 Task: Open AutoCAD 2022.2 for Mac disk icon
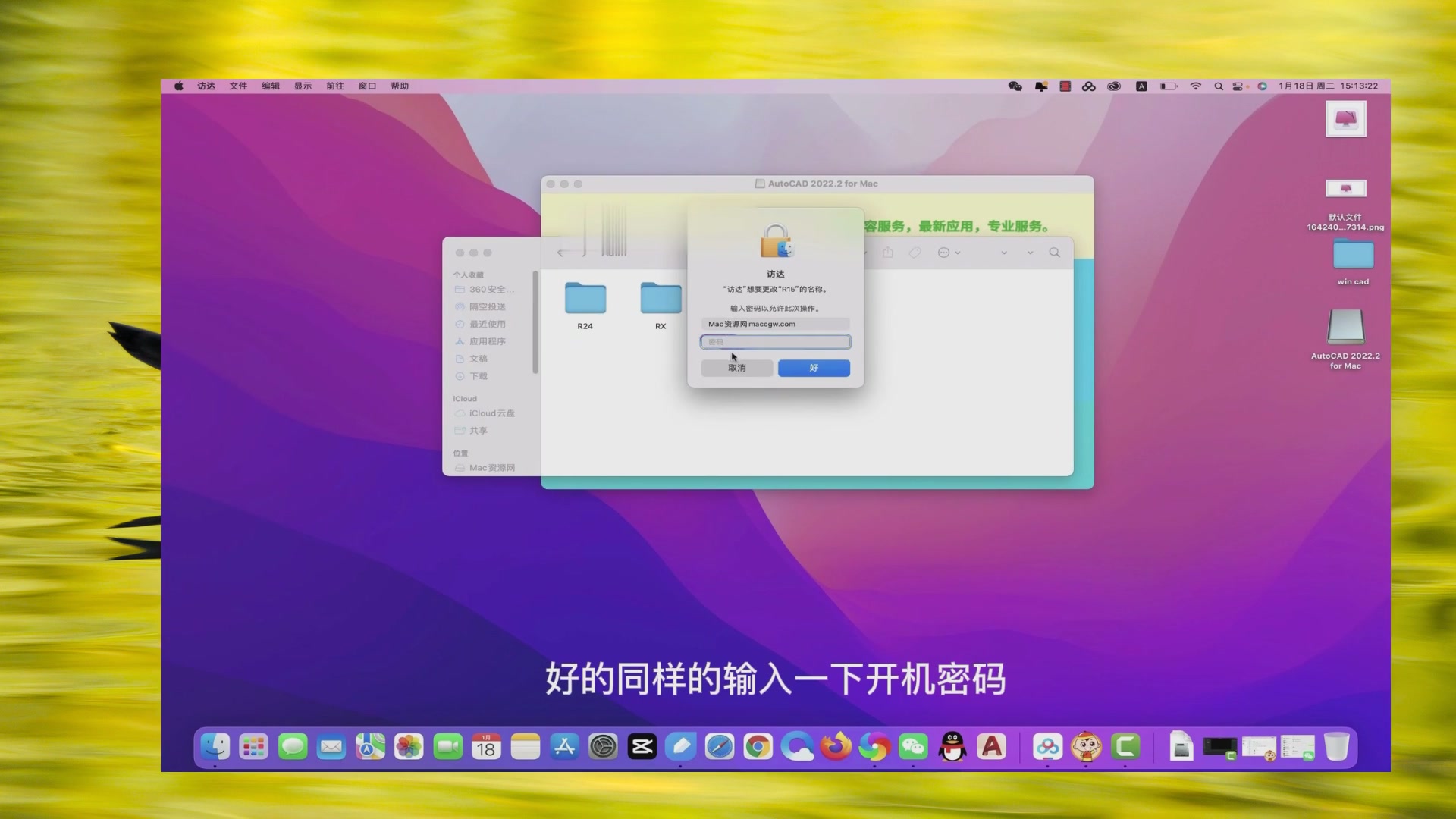pyautogui.click(x=1345, y=339)
